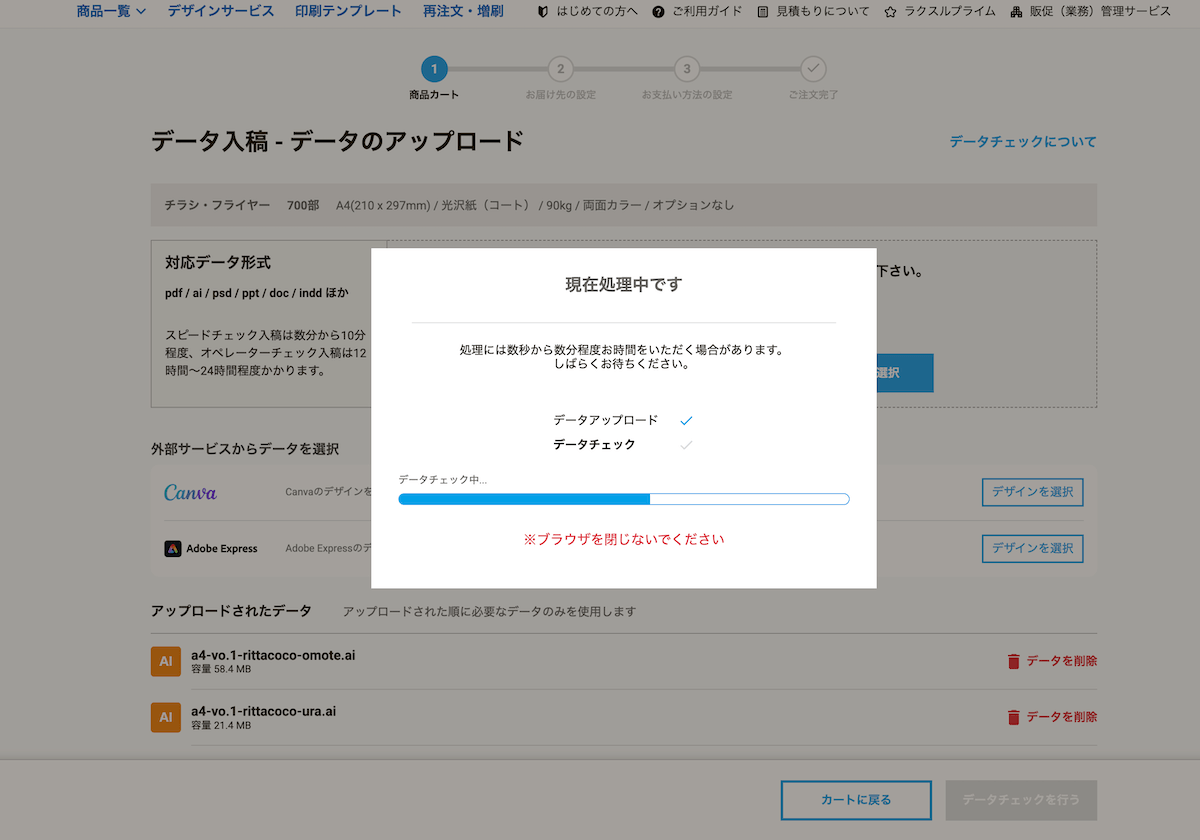Click the ※ブラウザを閉じないでください warning text
The height and width of the screenshot is (840, 1200).
pos(624,539)
